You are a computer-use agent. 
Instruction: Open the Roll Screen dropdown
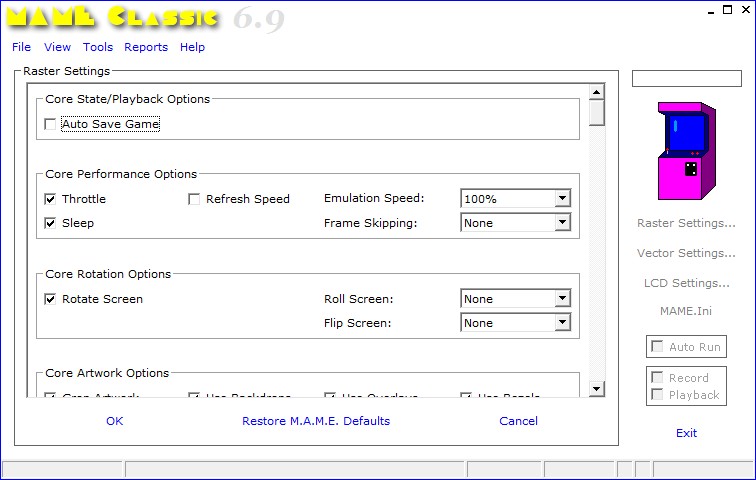[x=561, y=299]
